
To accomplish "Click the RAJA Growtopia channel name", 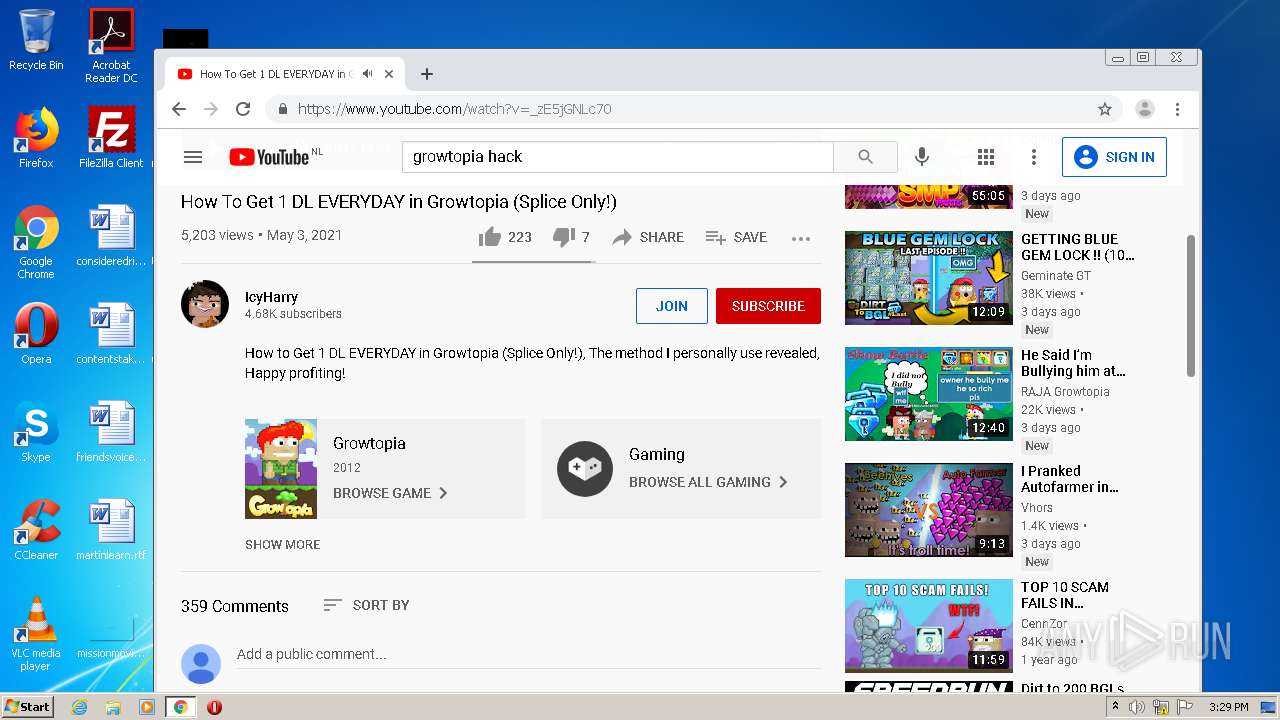I will pos(1065,392).
